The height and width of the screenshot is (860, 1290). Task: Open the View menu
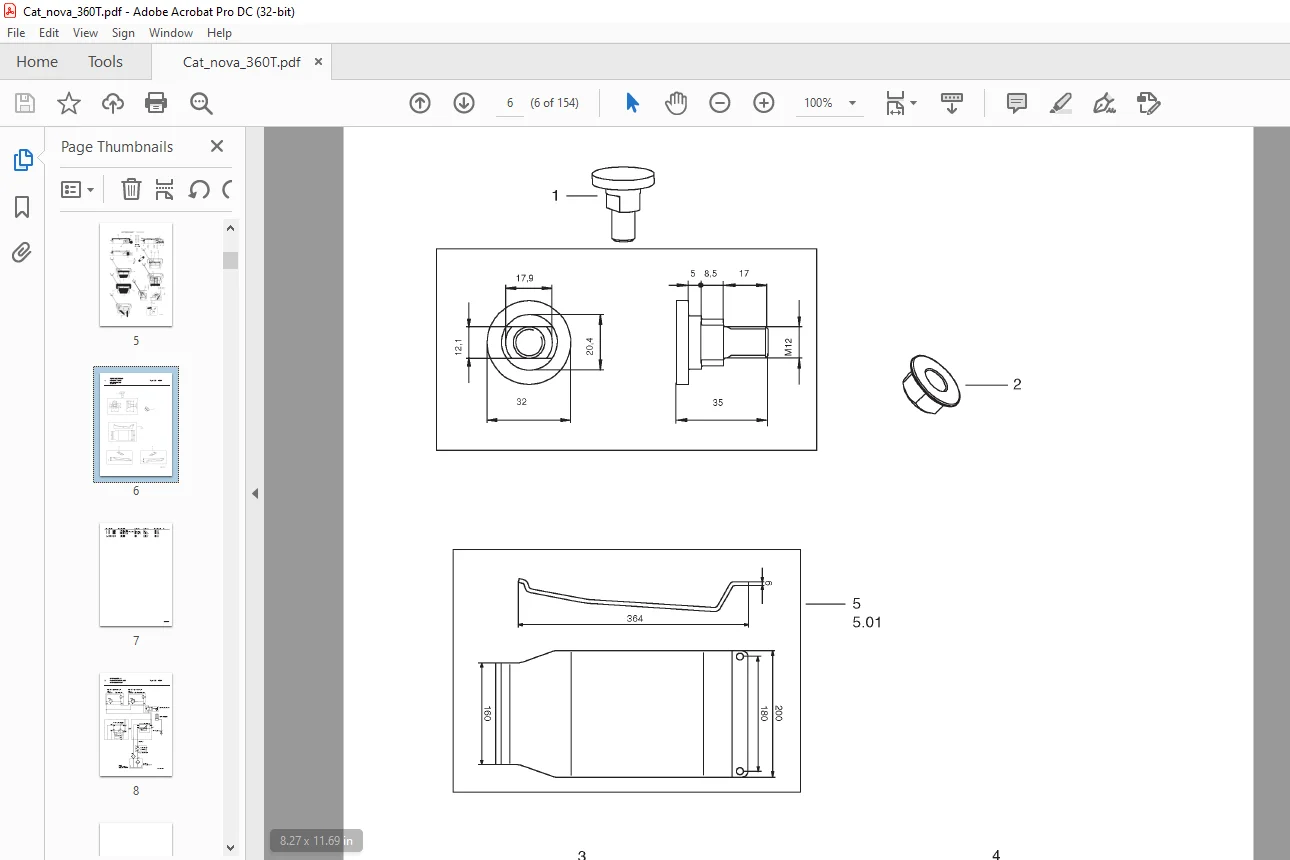85,33
